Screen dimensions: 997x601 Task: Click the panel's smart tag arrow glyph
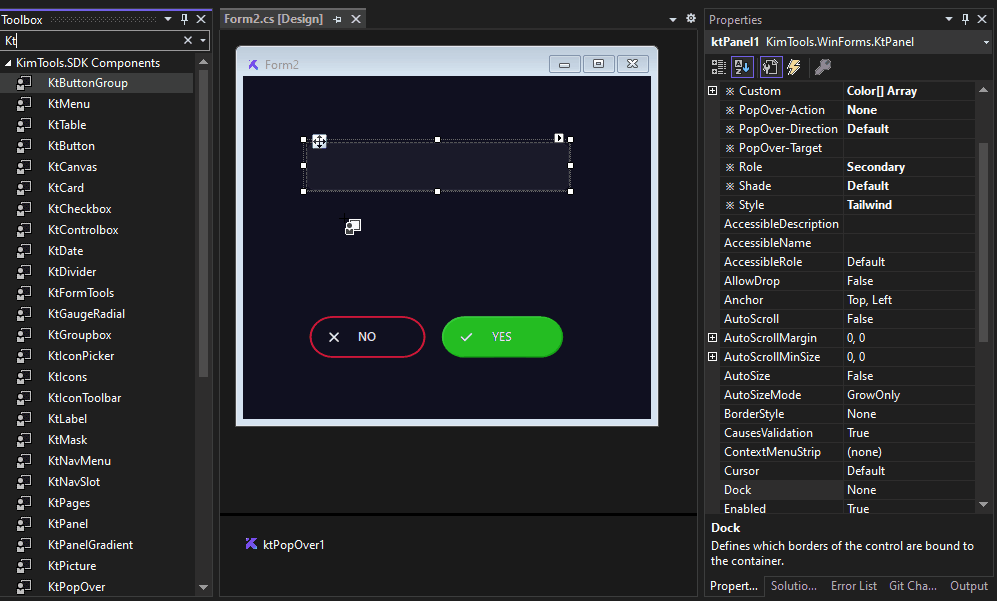[559, 138]
